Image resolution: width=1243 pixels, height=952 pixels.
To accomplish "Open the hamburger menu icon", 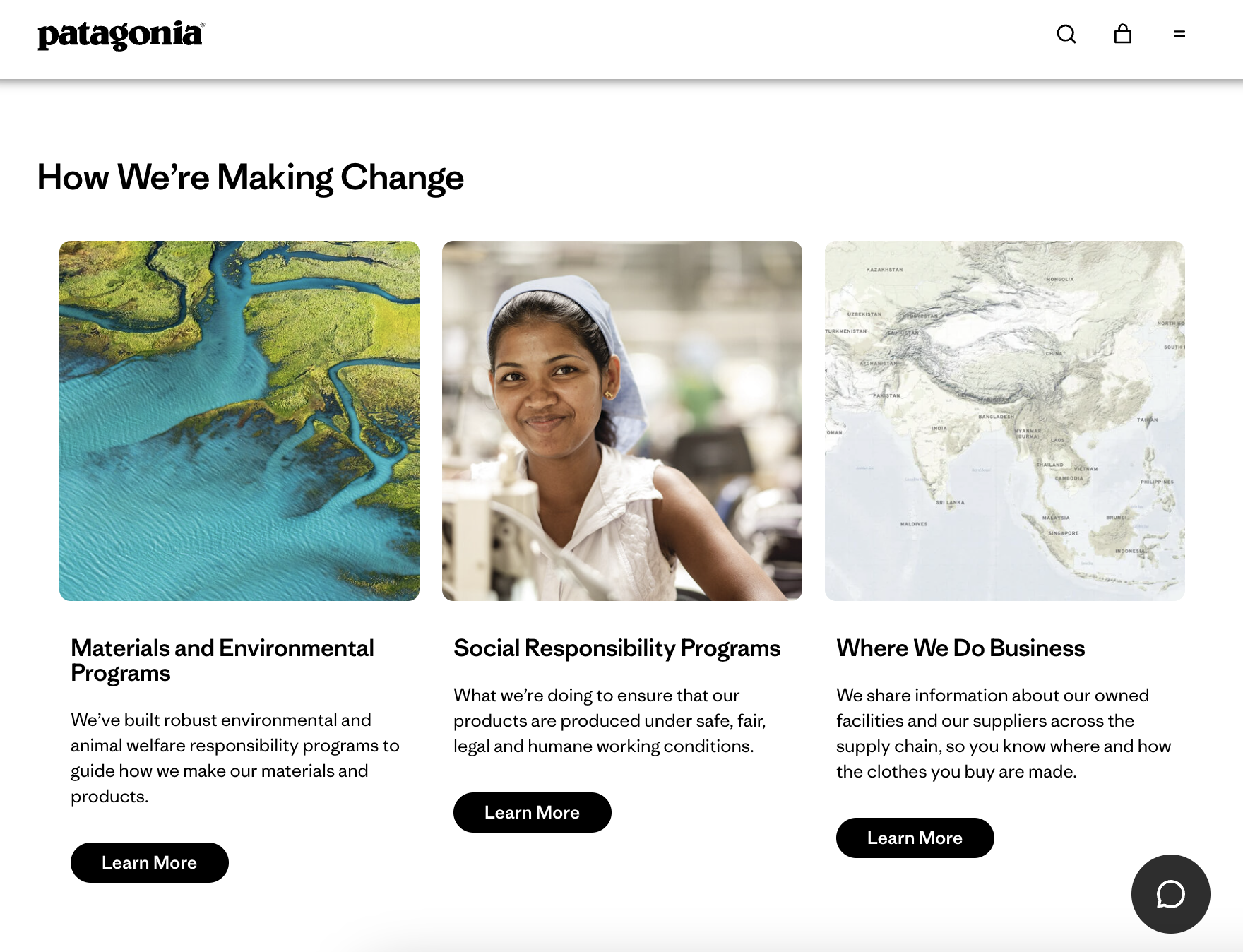I will [x=1179, y=34].
